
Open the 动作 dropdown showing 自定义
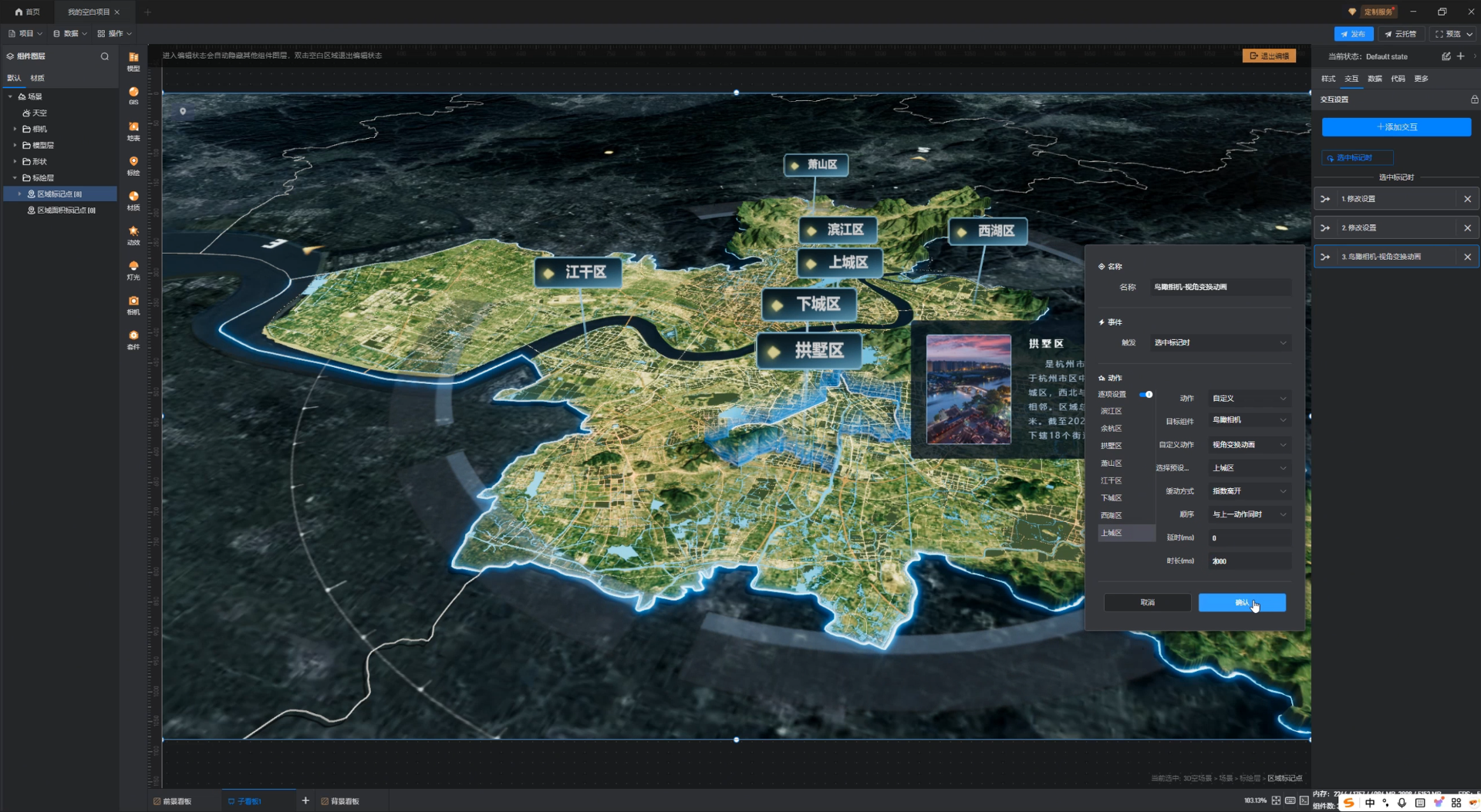point(1250,399)
